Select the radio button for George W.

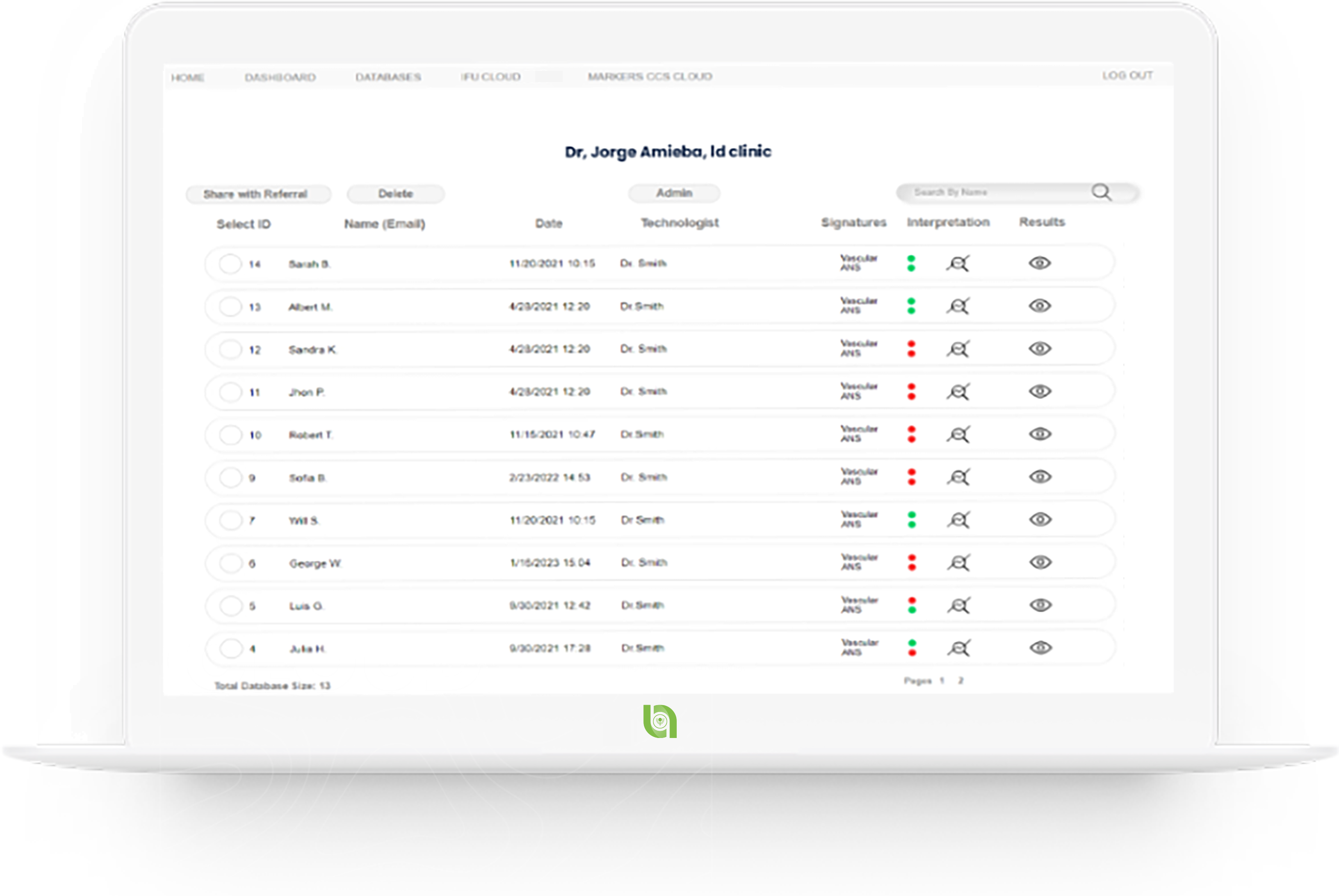point(231,563)
